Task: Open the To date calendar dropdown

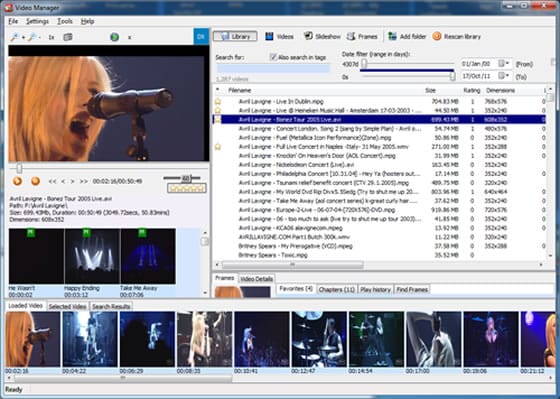Action: pos(504,76)
